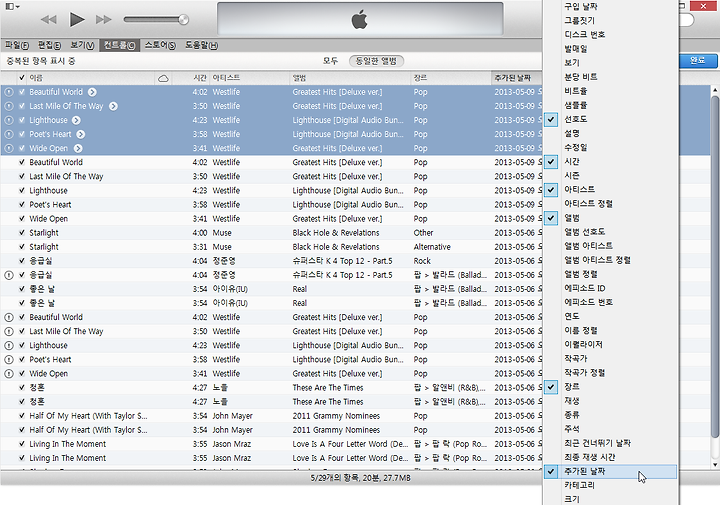Click arrow icon next to highlighted Lighthouse
Screen dimensions: 720x505
(76, 120)
